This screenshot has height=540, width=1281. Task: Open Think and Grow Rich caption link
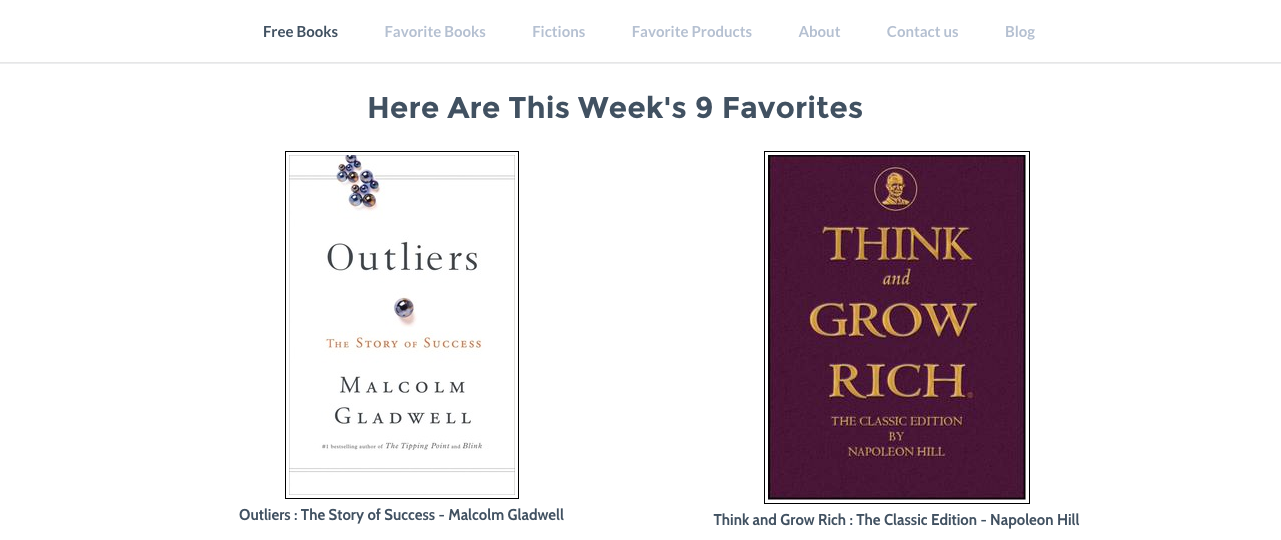tap(896, 520)
